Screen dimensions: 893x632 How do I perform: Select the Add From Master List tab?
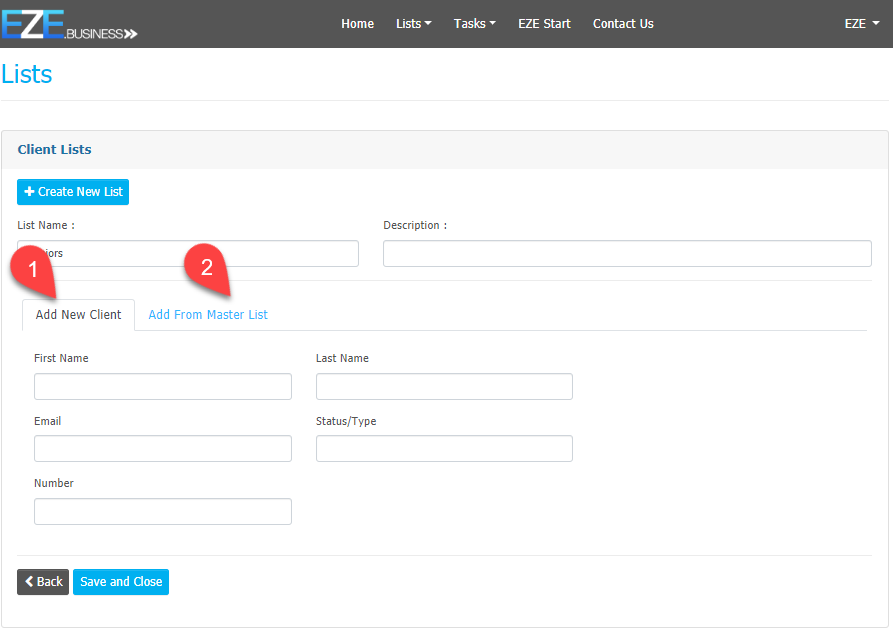tap(208, 315)
